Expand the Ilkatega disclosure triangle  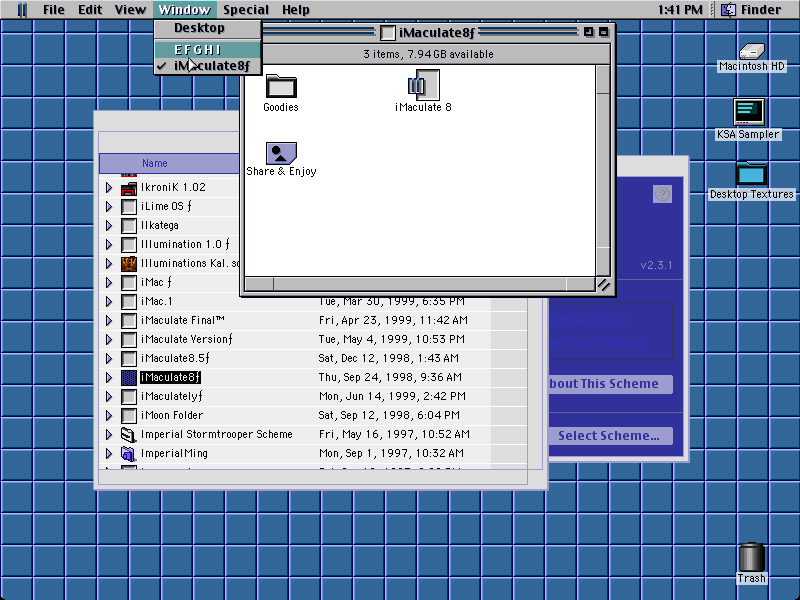(109, 226)
